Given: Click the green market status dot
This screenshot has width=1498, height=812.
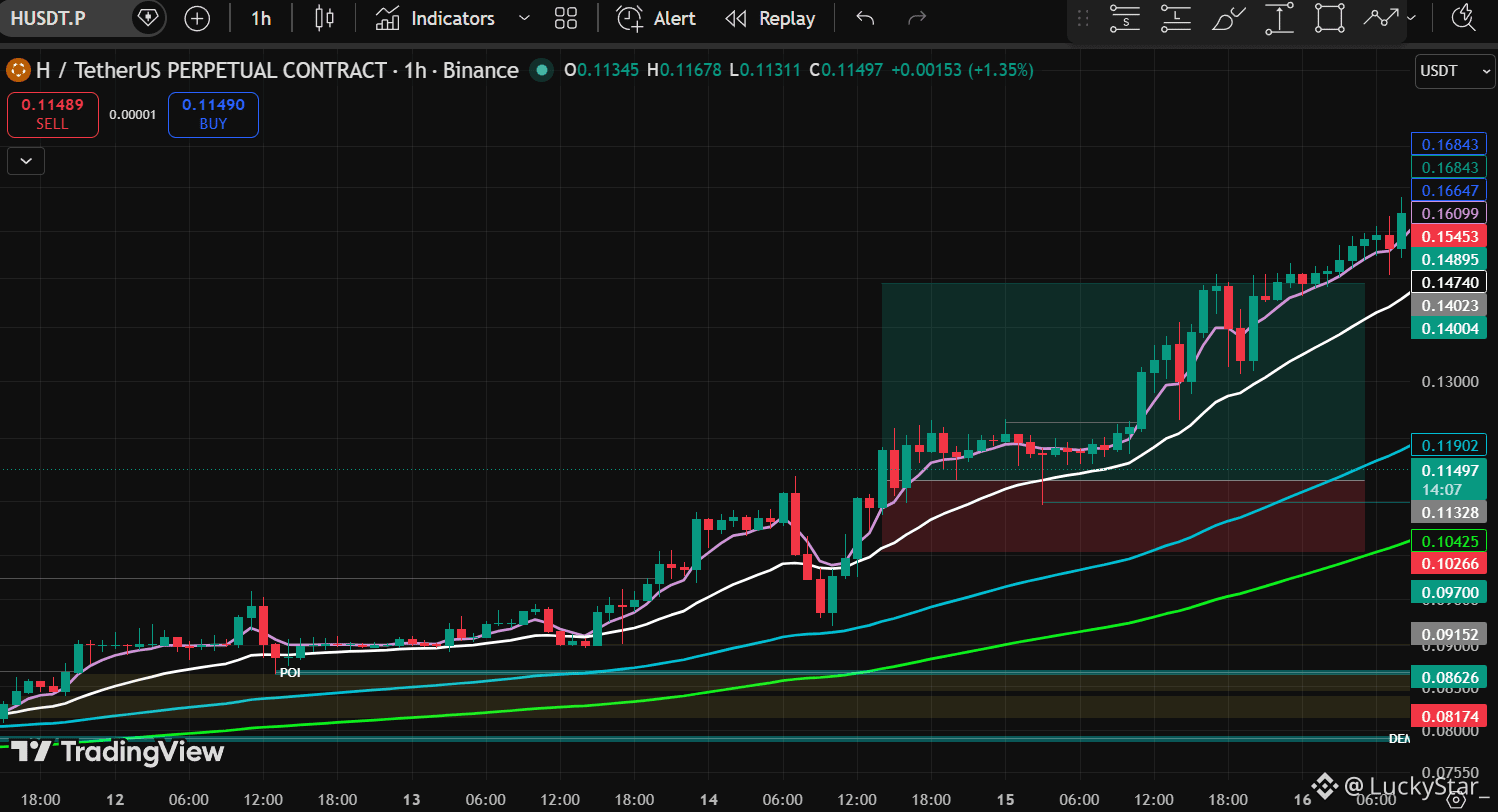Looking at the screenshot, I should [x=542, y=70].
